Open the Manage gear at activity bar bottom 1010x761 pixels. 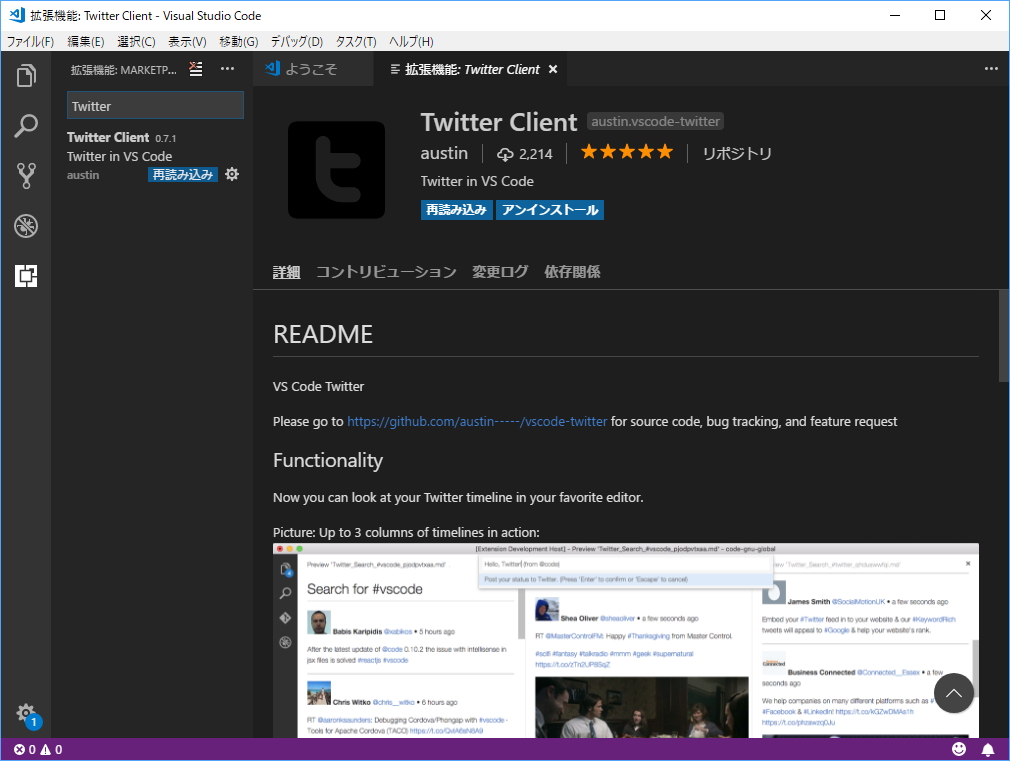(26, 714)
